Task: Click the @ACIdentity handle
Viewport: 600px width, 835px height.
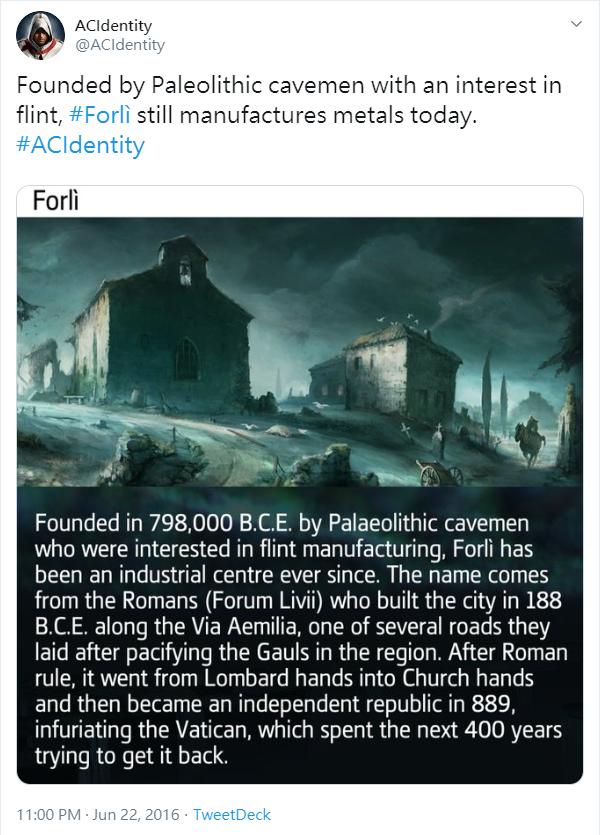Action: 120,45
